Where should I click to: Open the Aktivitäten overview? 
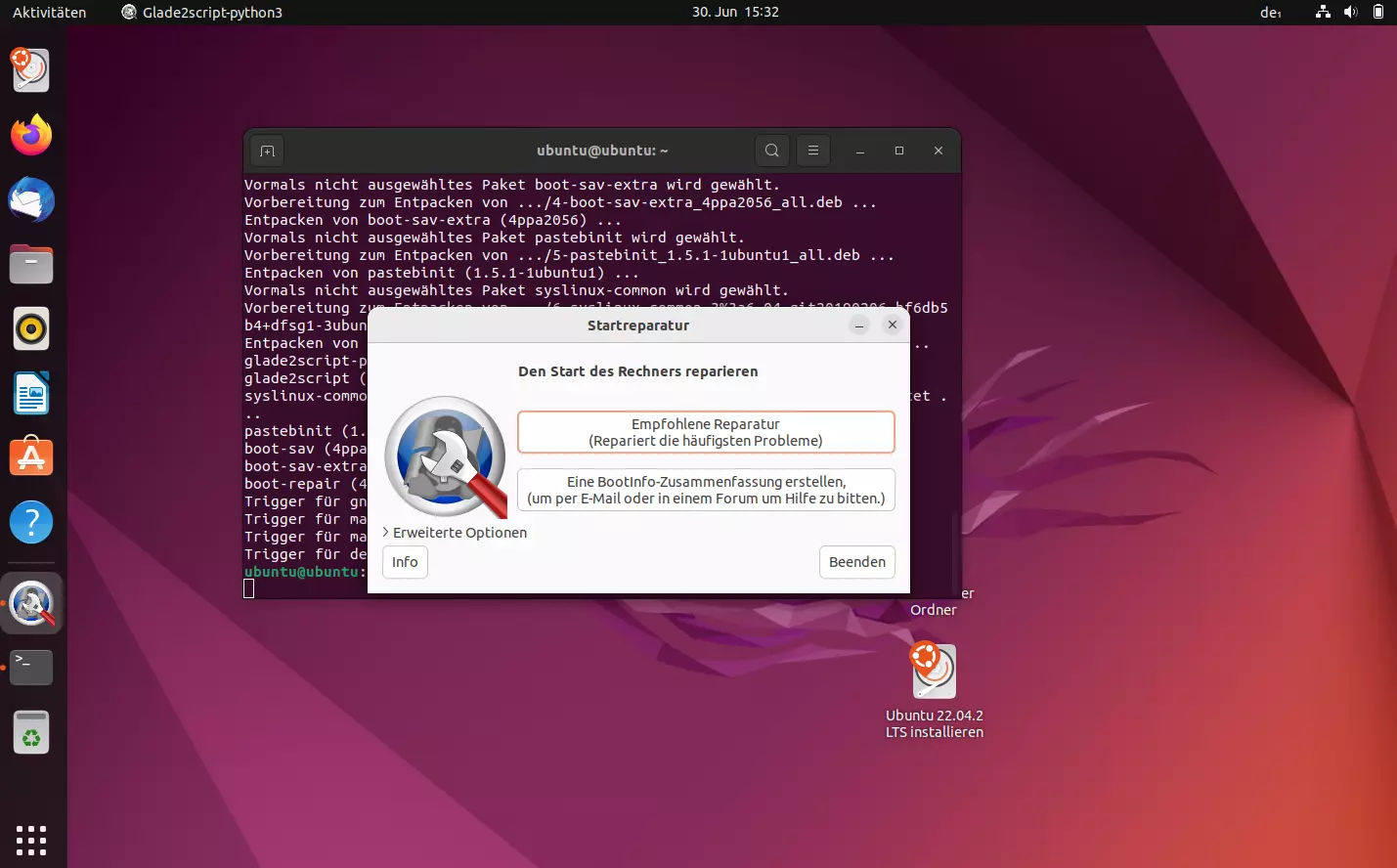(x=48, y=13)
